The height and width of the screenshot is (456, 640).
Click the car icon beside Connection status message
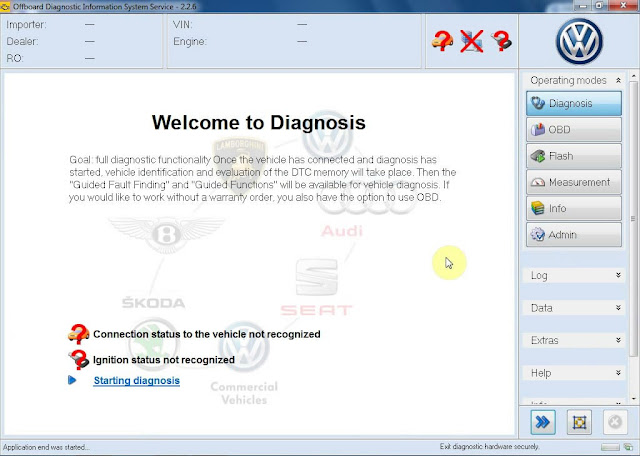pos(78,334)
